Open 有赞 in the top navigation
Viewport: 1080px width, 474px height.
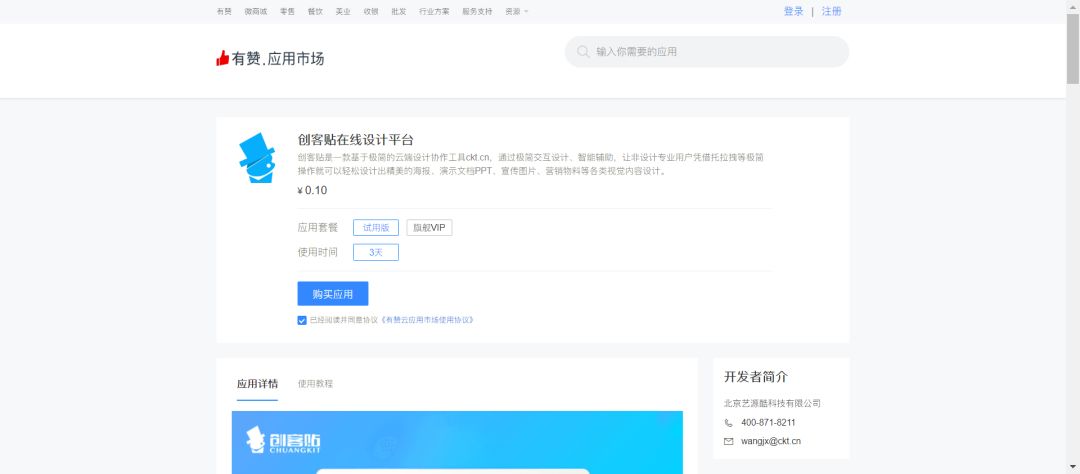point(224,12)
